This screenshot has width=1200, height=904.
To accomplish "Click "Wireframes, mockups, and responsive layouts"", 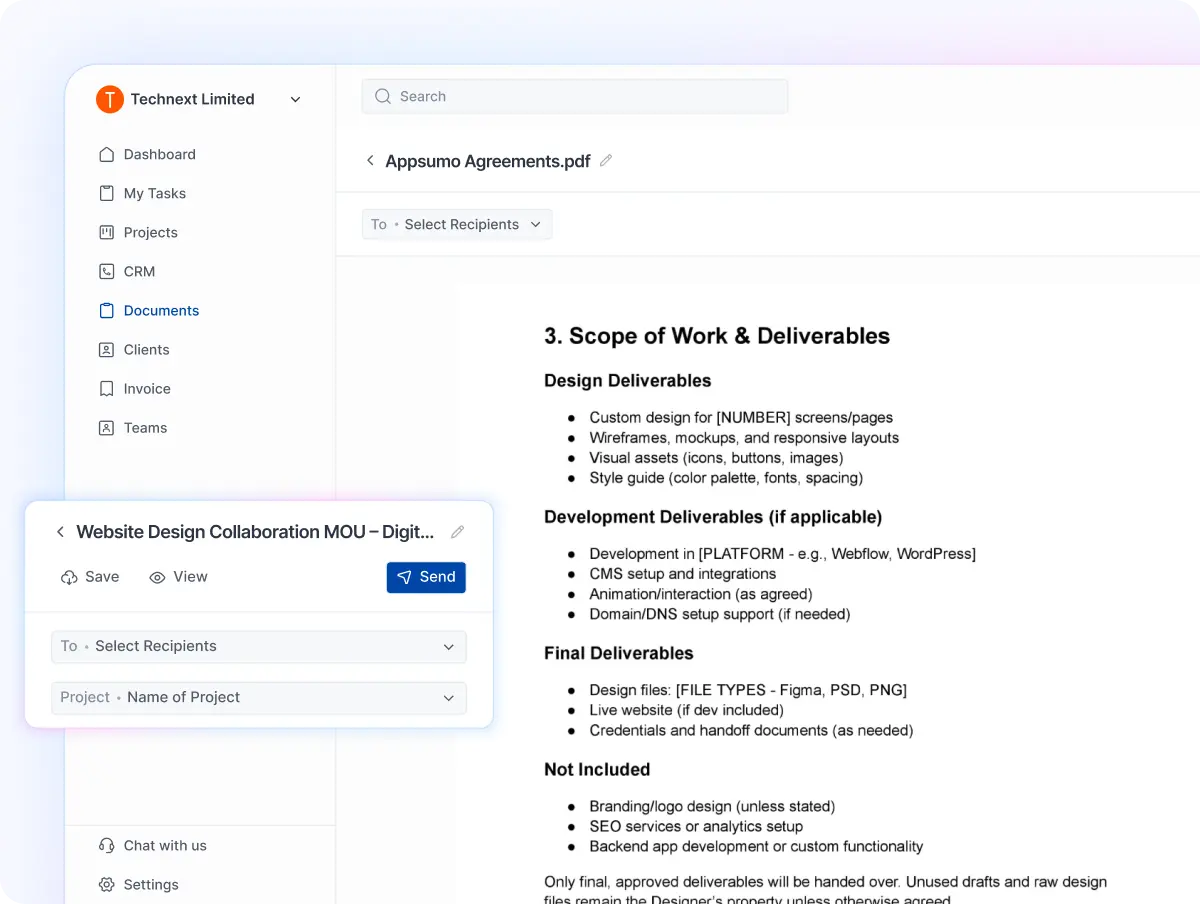I will 744,438.
